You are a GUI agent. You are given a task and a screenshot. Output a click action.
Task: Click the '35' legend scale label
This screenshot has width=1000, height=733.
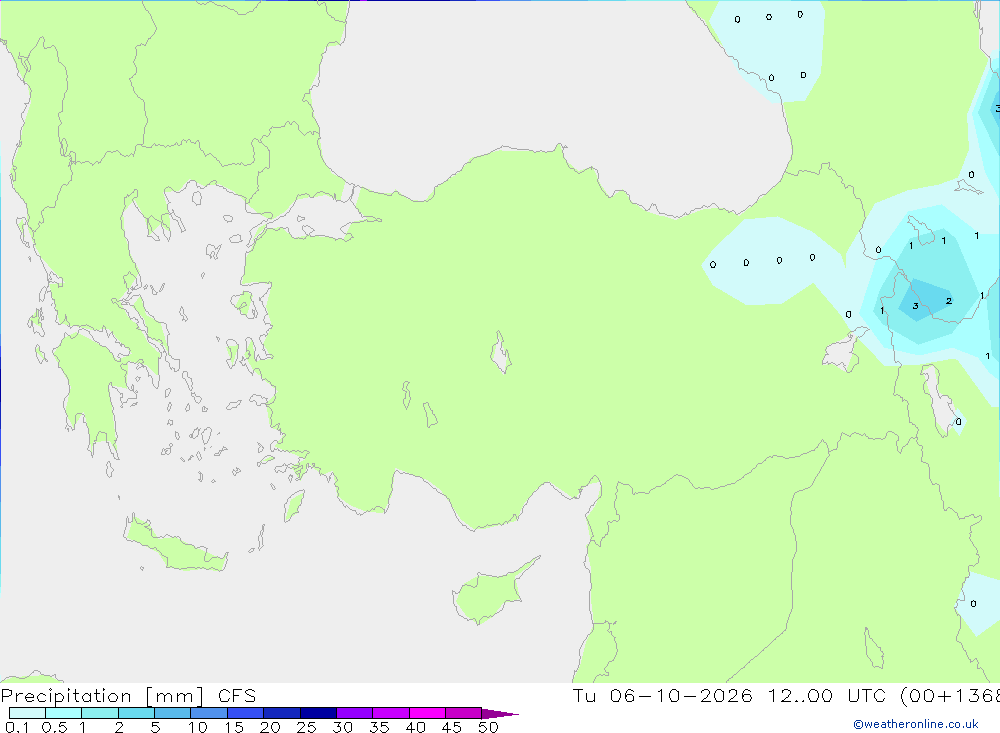tap(379, 727)
